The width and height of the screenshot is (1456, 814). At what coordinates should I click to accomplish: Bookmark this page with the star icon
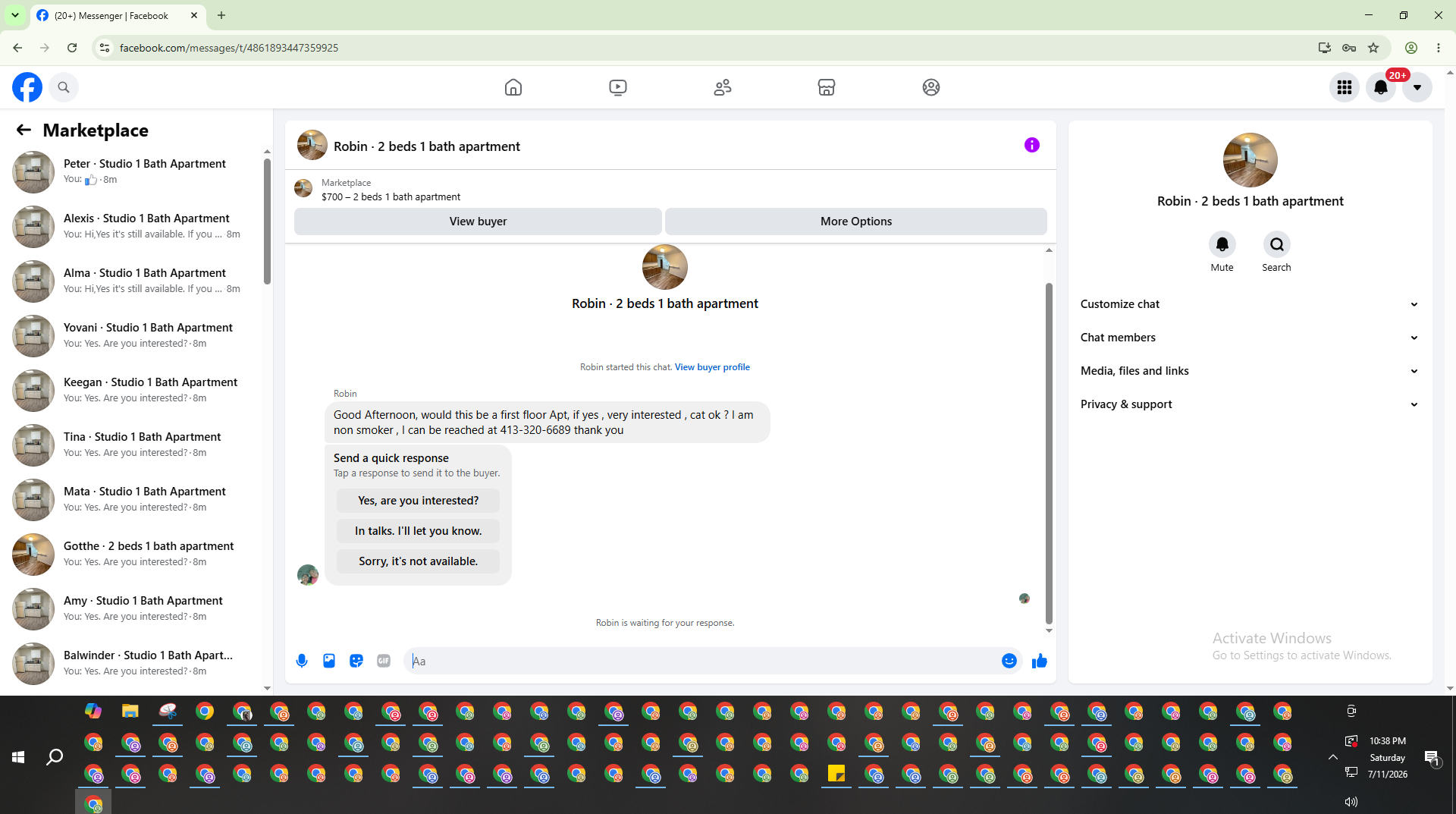click(x=1373, y=48)
